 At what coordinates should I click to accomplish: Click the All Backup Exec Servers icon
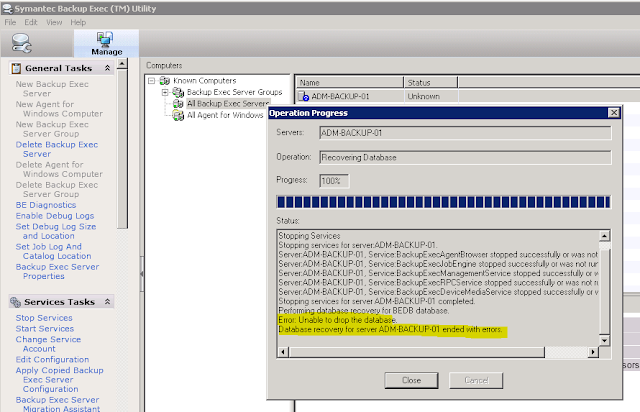click(178, 104)
